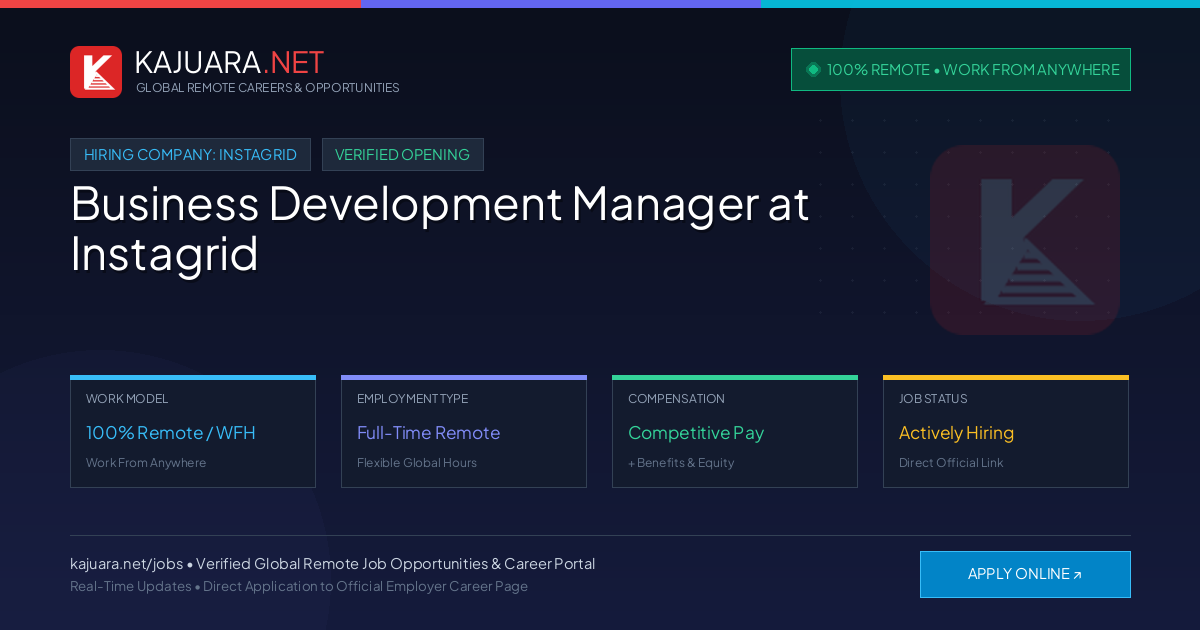Click the Apply Online button
This screenshot has height=630, width=1200.
(x=1025, y=574)
